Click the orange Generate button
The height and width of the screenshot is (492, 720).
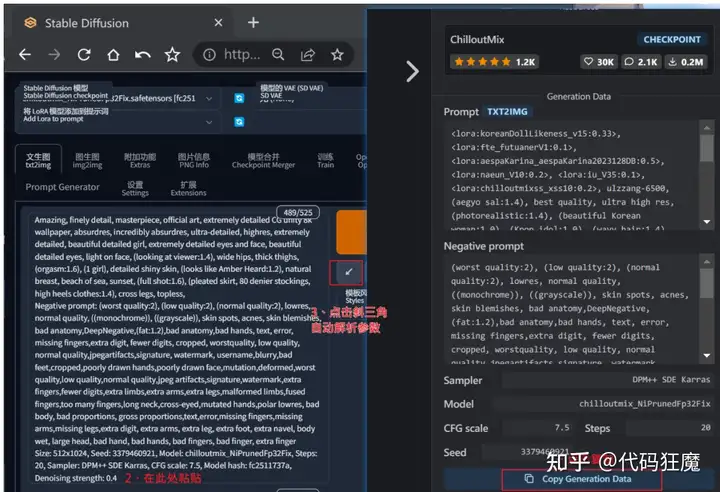[351, 232]
